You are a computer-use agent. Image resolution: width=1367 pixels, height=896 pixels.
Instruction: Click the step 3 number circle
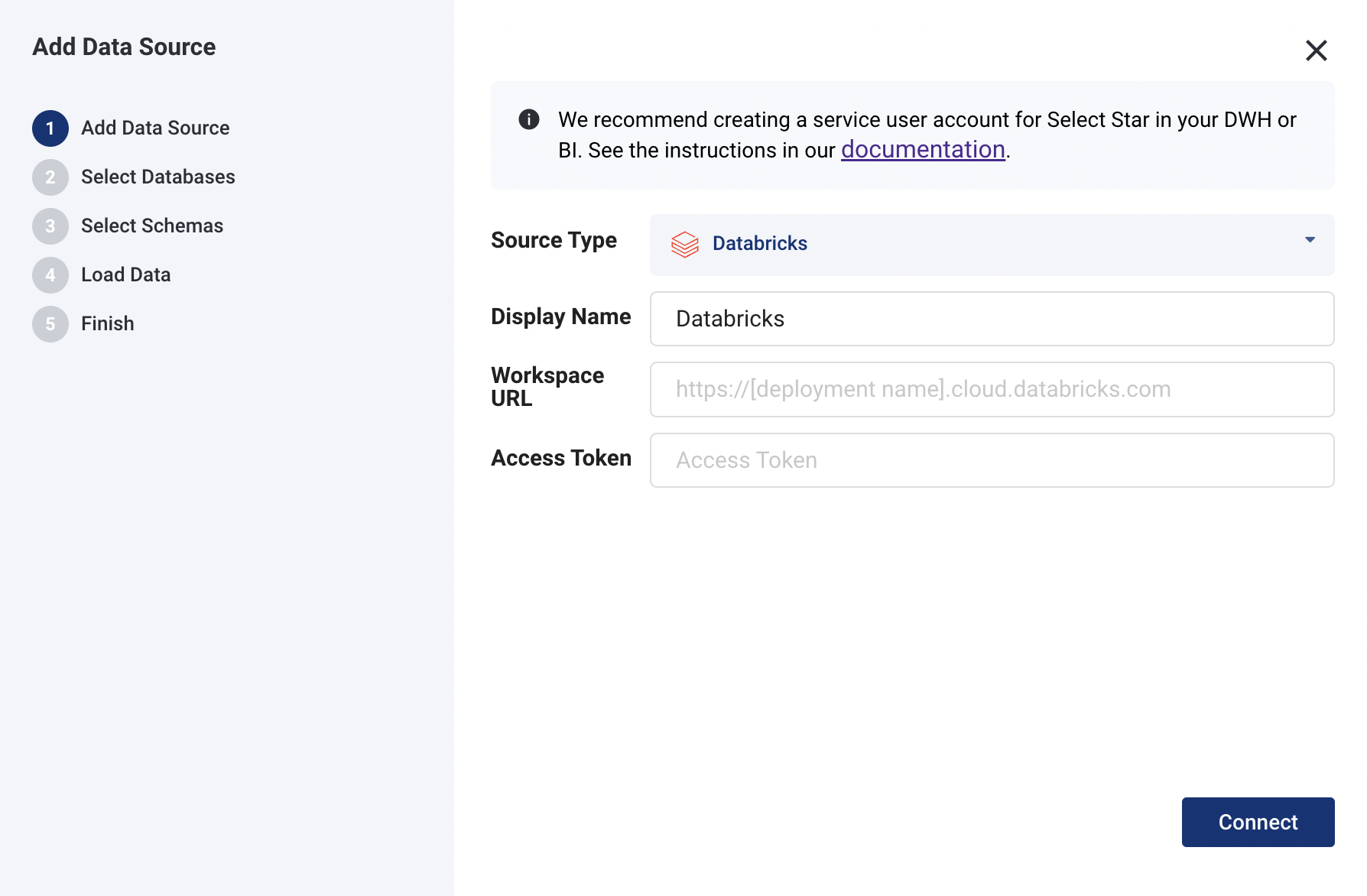click(x=50, y=226)
